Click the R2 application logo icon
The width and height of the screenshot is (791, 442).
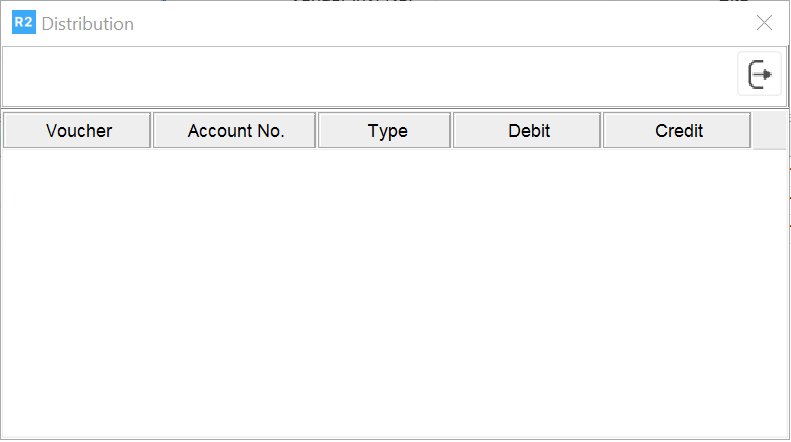[23, 23]
